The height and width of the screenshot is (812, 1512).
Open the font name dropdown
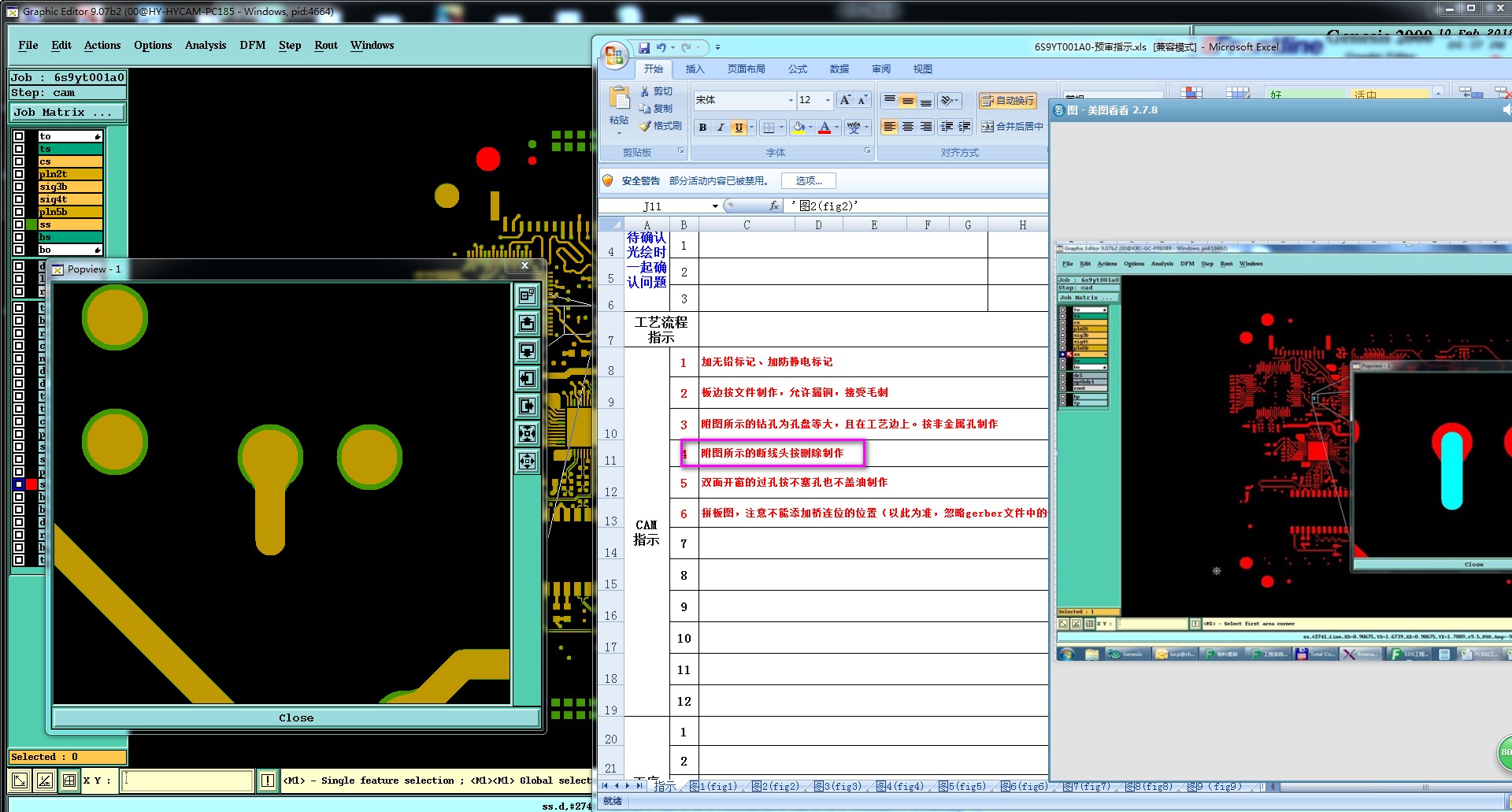click(790, 100)
